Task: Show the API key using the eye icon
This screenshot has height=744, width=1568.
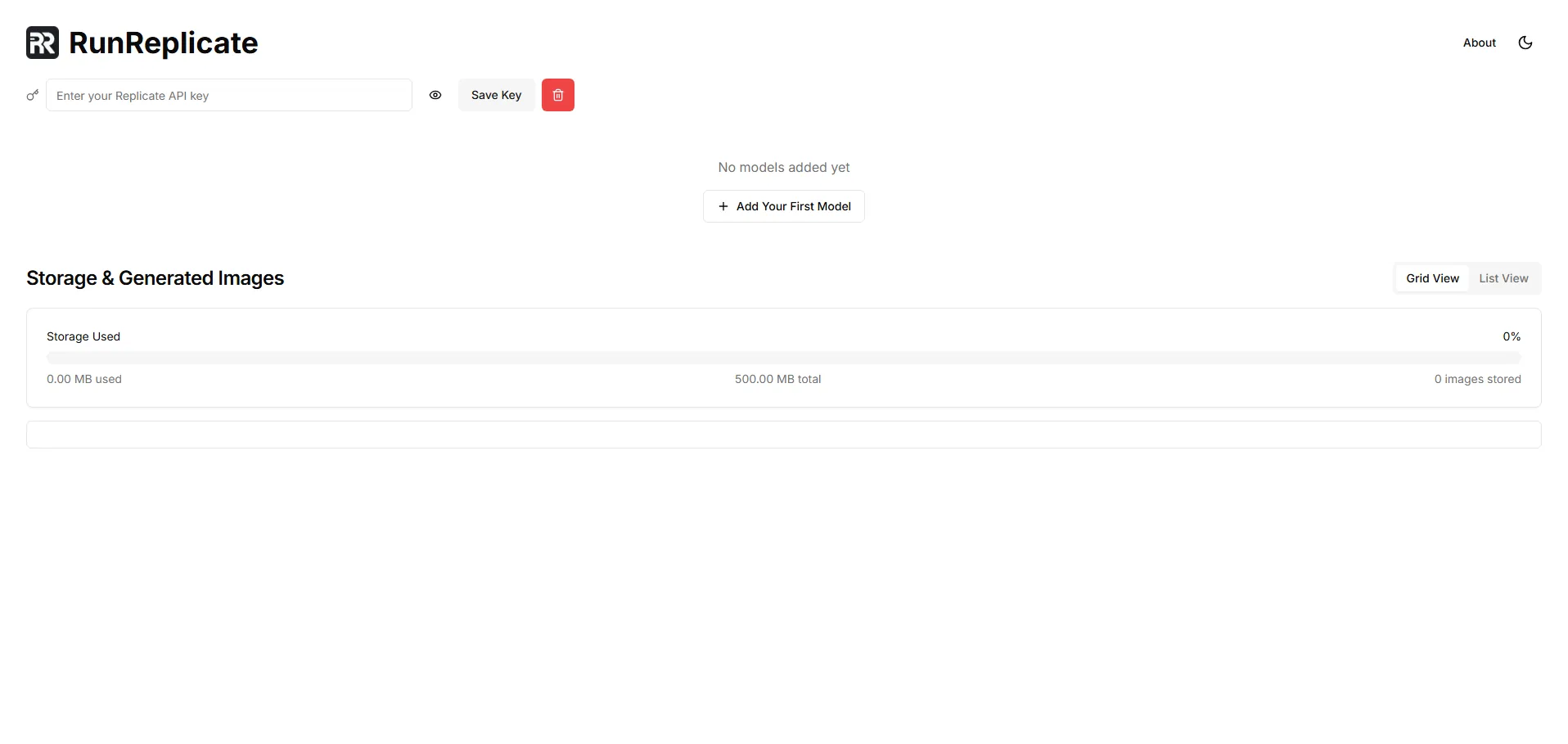Action: tap(435, 95)
